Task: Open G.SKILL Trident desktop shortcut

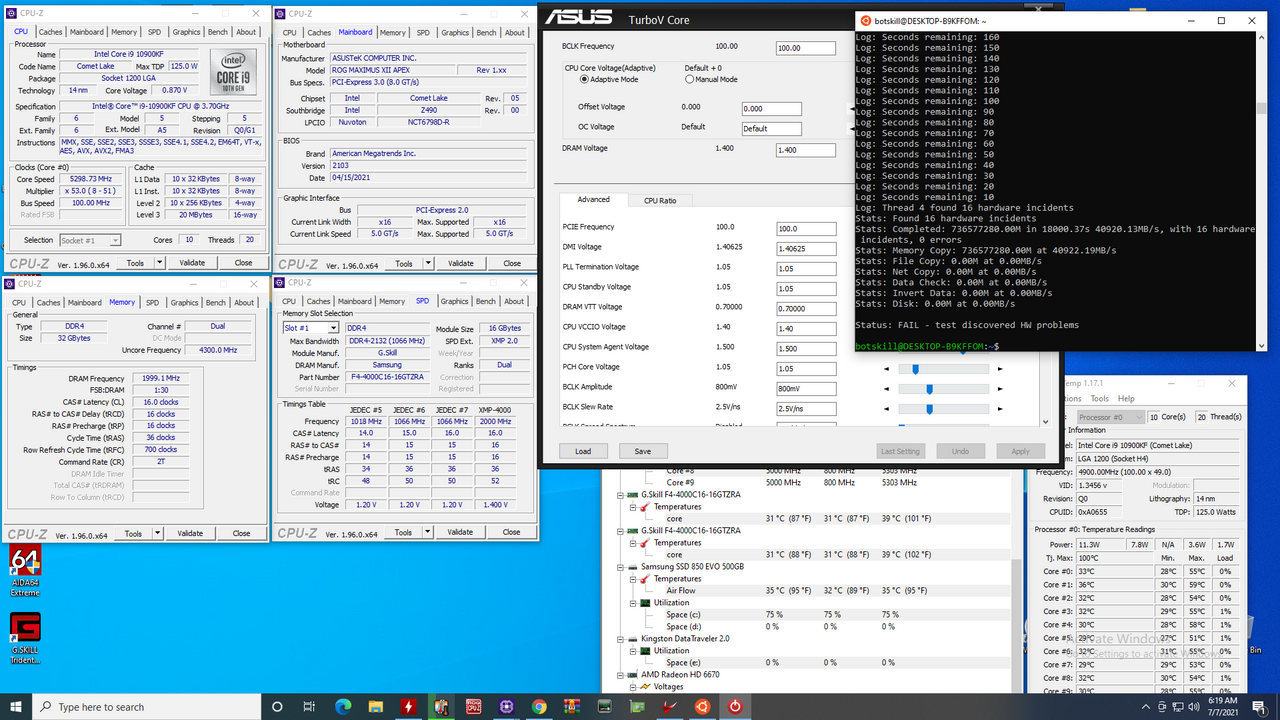Action: coord(25,638)
